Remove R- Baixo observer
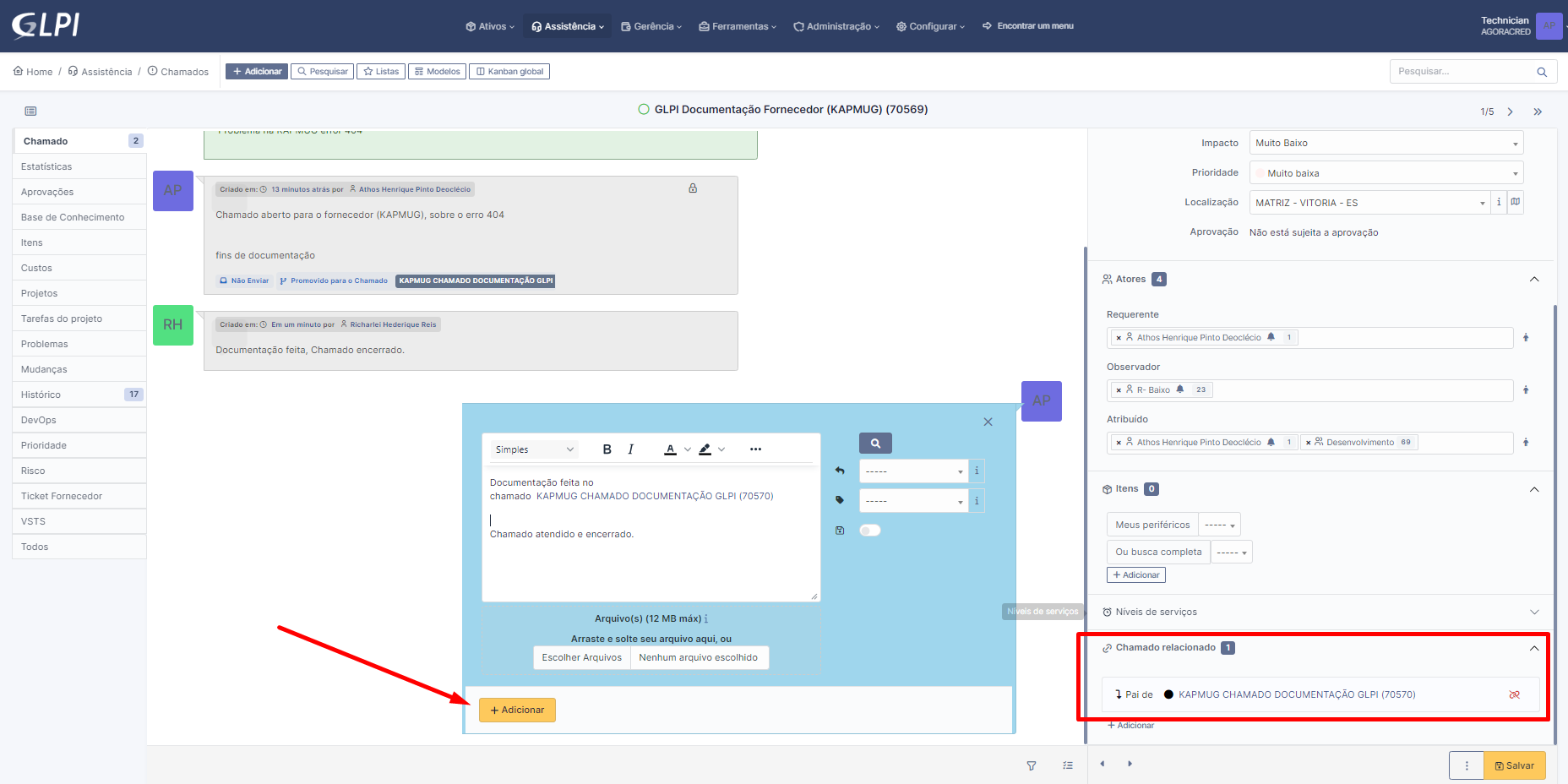Screen dimensions: 1568x784 pos(1119,390)
